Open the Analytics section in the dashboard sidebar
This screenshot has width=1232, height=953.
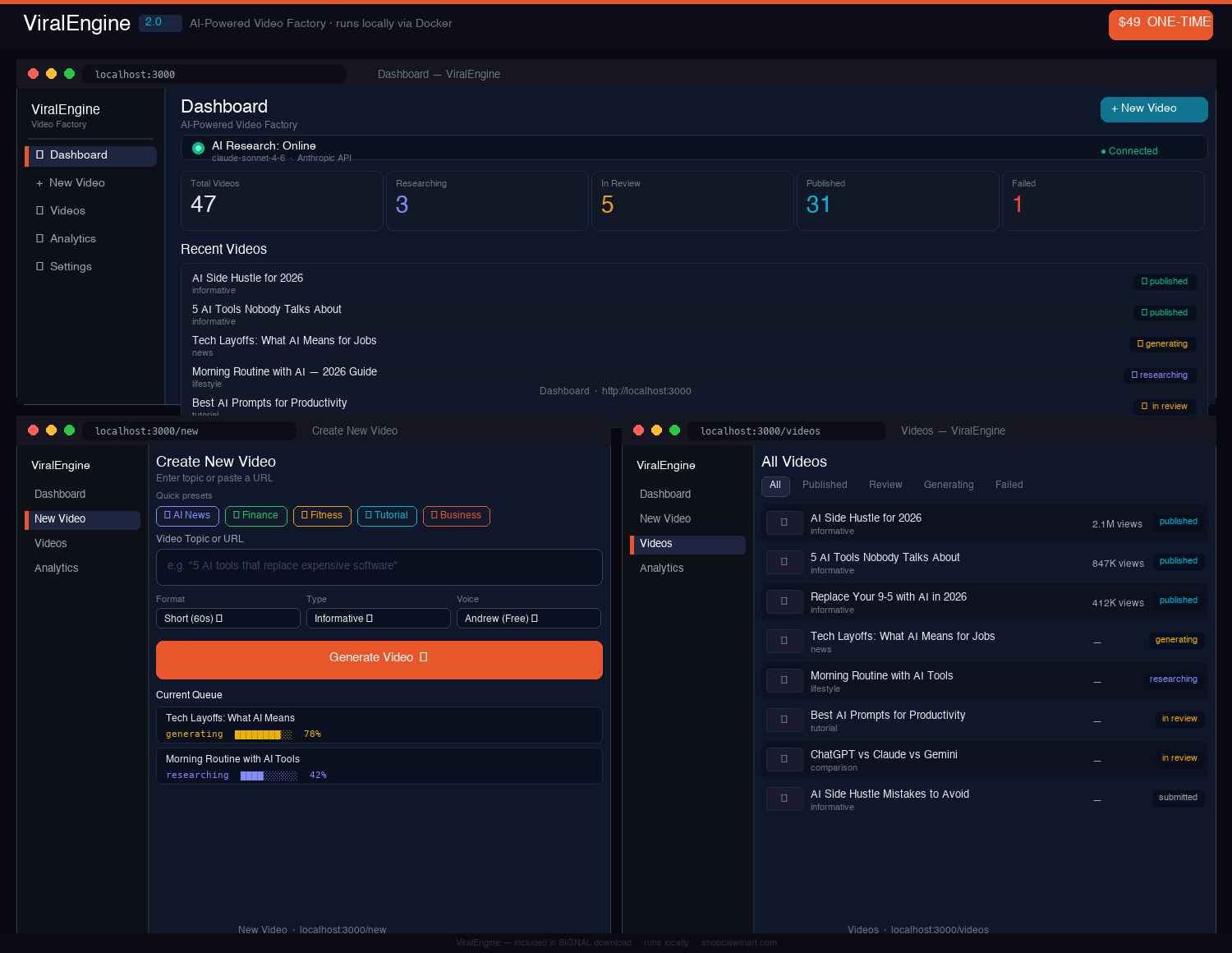coord(73,238)
